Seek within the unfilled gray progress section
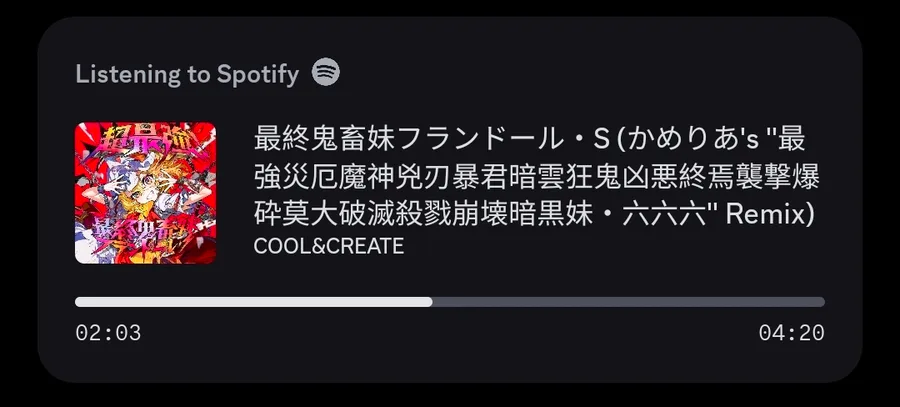The width and height of the screenshot is (900, 407). (x=629, y=302)
